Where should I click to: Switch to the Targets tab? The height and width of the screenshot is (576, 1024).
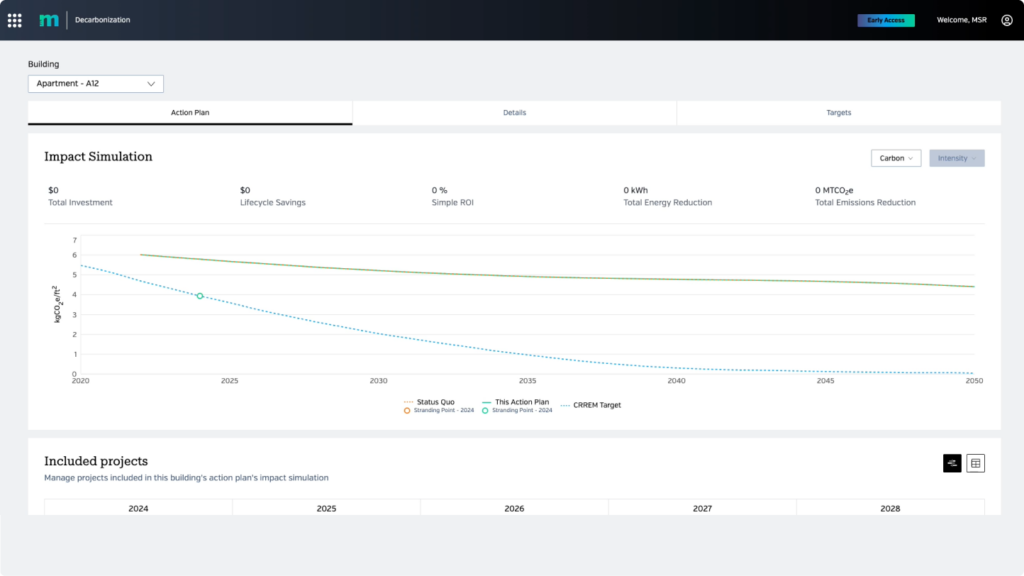tap(839, 112)
